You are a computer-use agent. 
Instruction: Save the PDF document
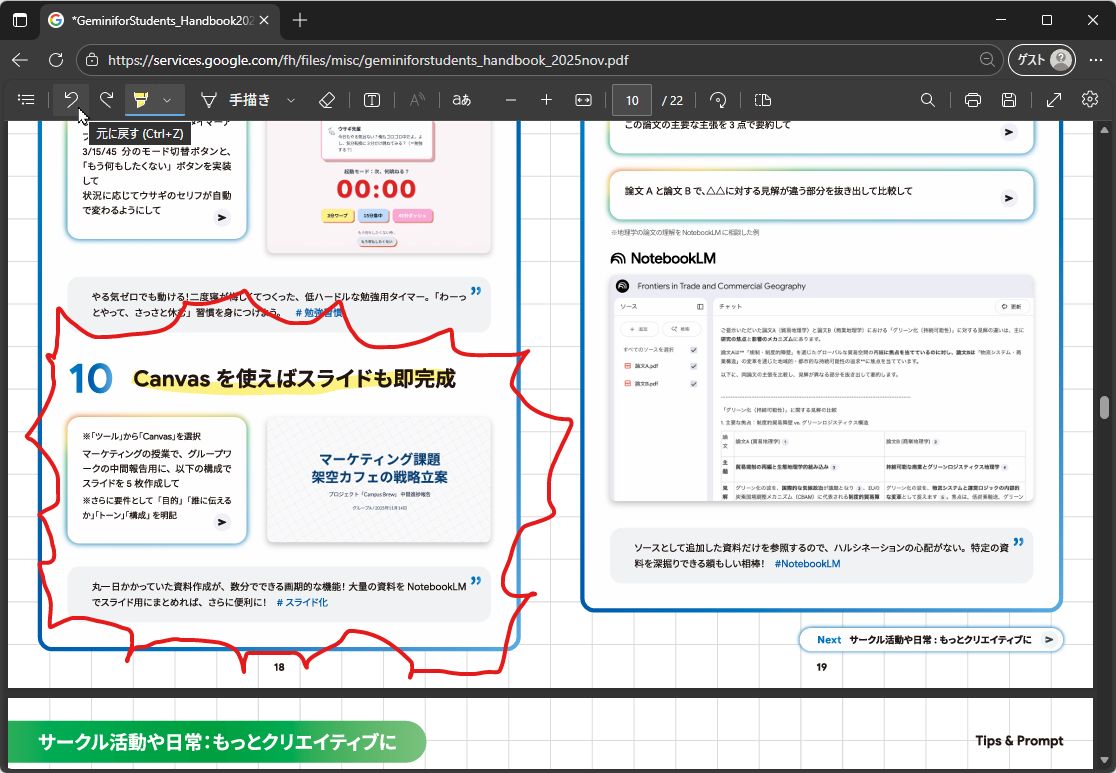point(1009,99)
